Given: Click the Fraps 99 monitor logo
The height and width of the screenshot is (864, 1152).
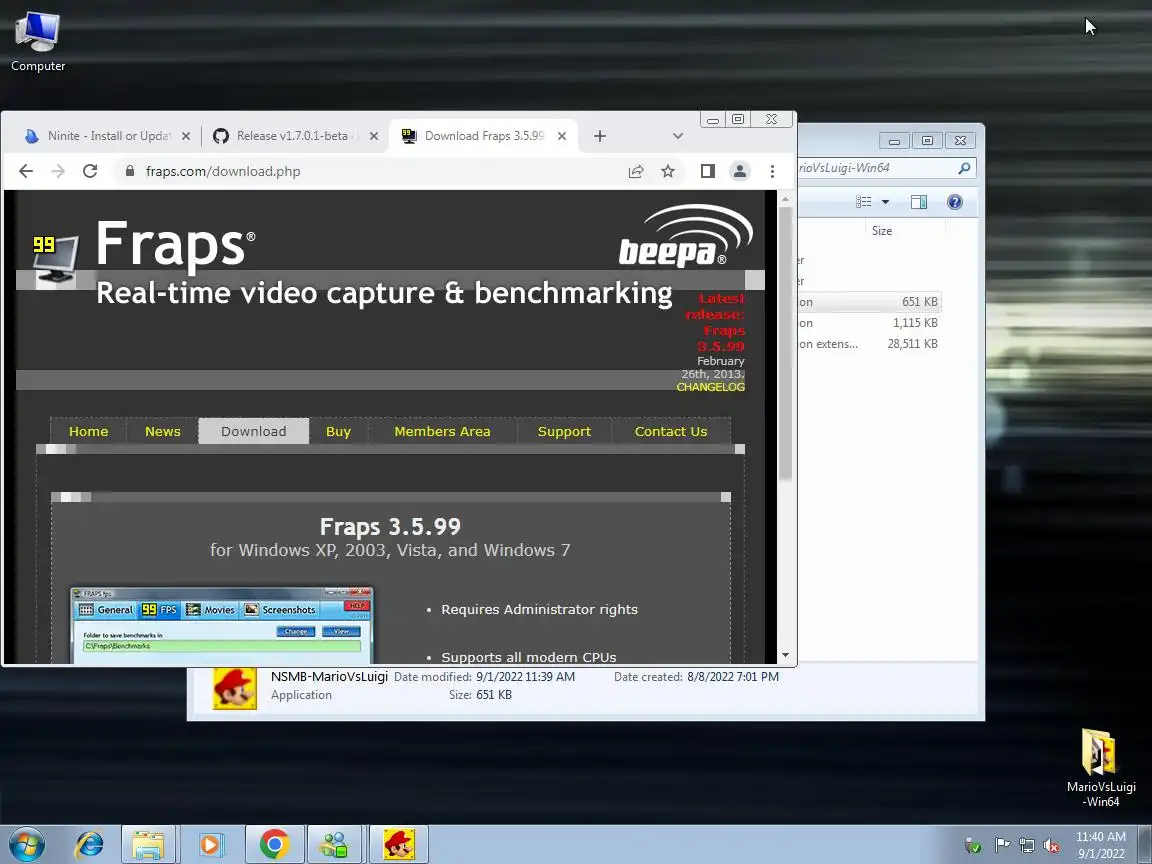Looking at the screenshot, I should click(55, 259).
